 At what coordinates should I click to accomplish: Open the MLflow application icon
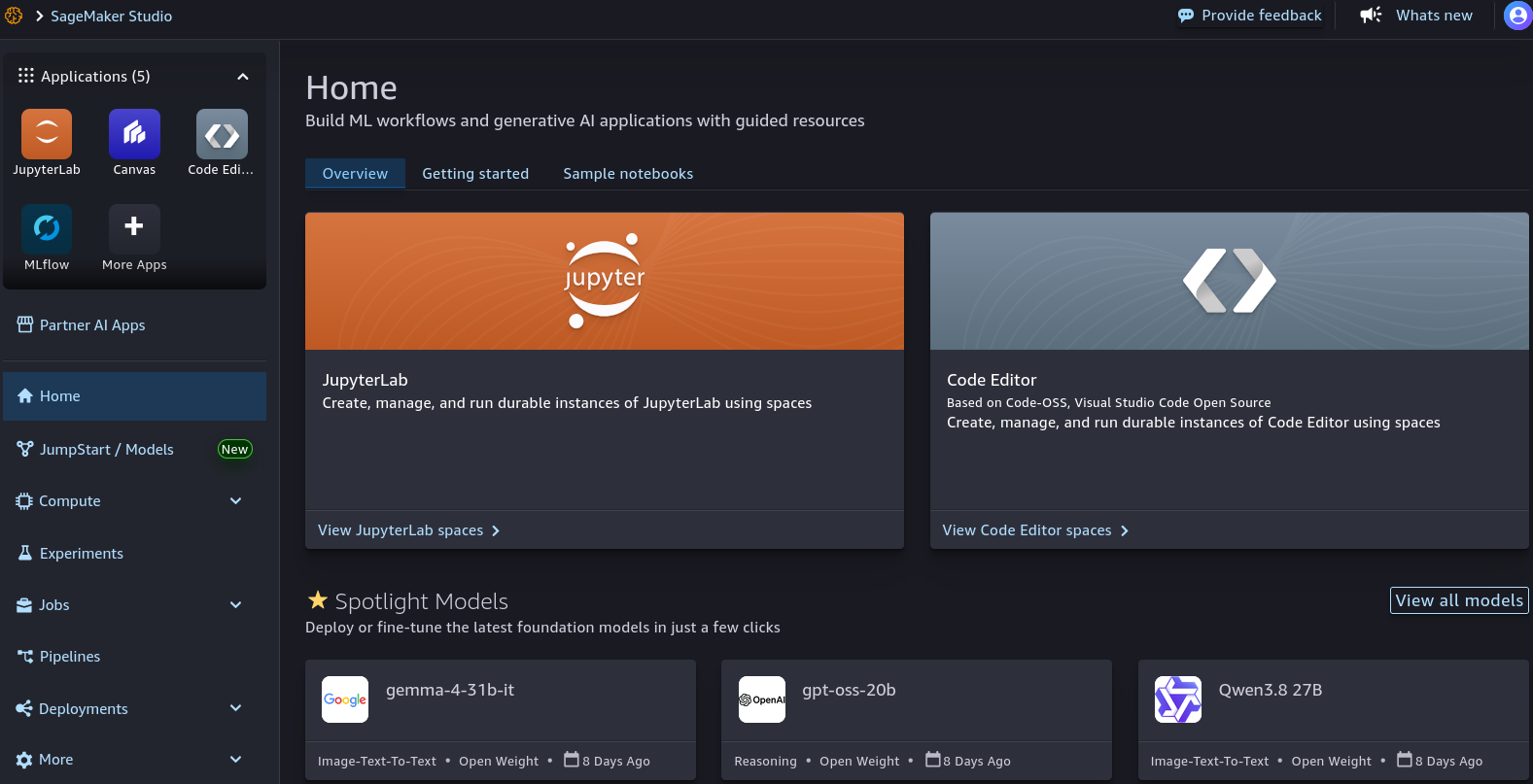click(47, 229)
